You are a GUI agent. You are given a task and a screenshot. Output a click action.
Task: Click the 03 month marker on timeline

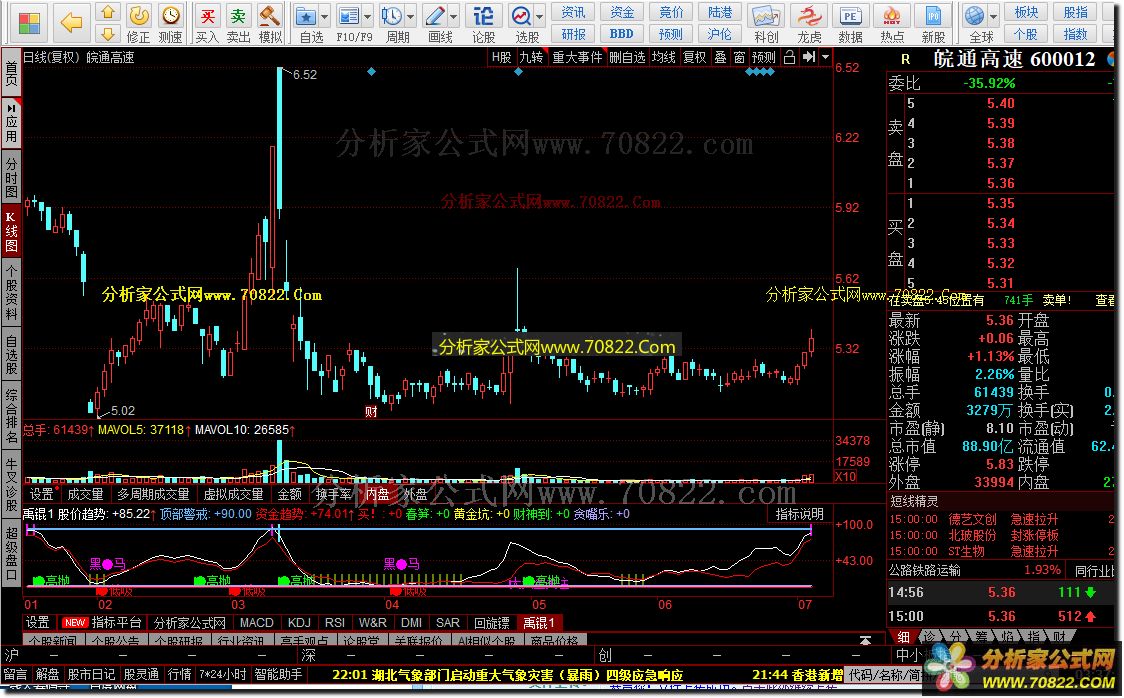click(238, 605)
